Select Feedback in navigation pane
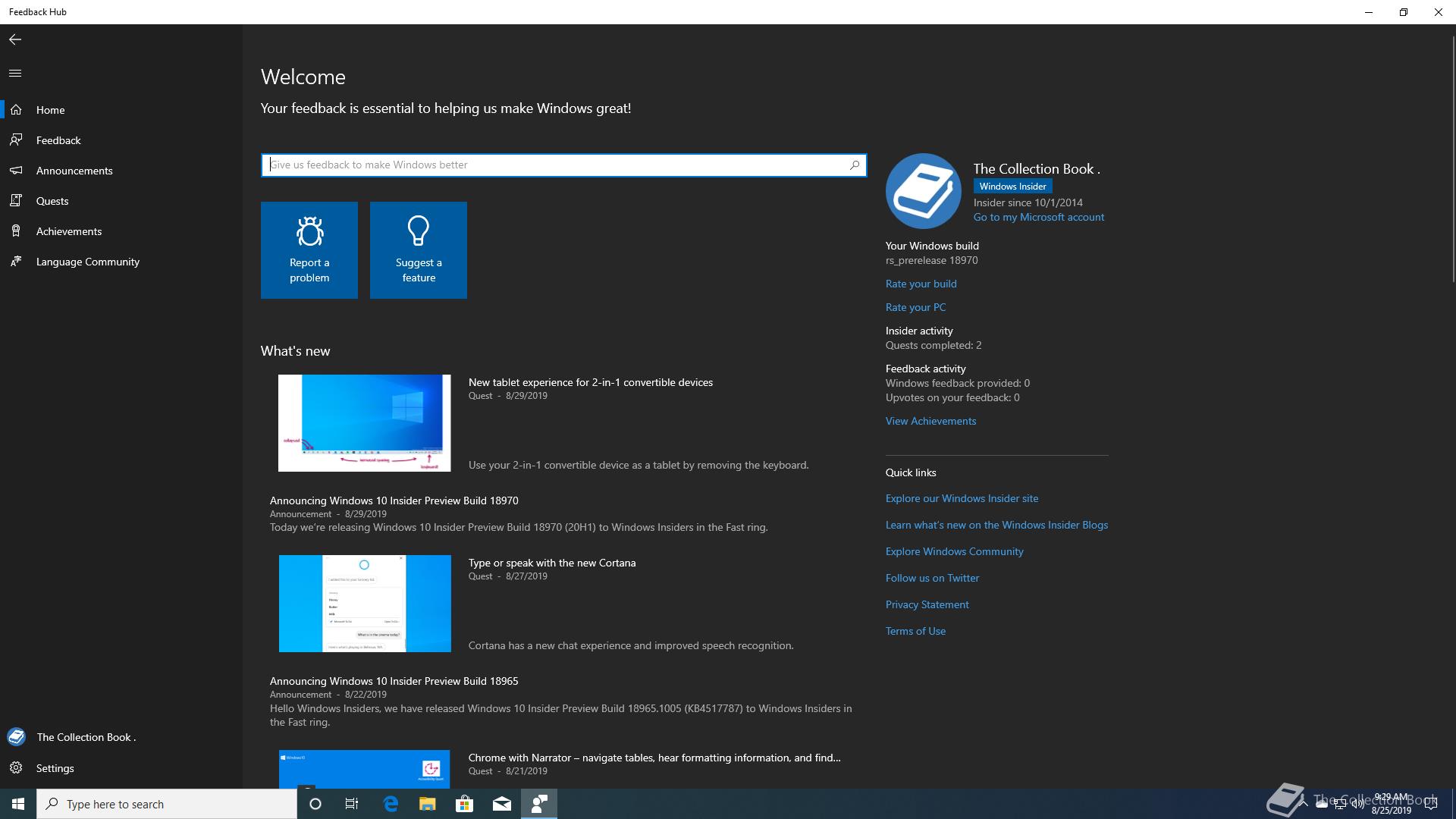The image size is (1456, 819). [121, 140]
